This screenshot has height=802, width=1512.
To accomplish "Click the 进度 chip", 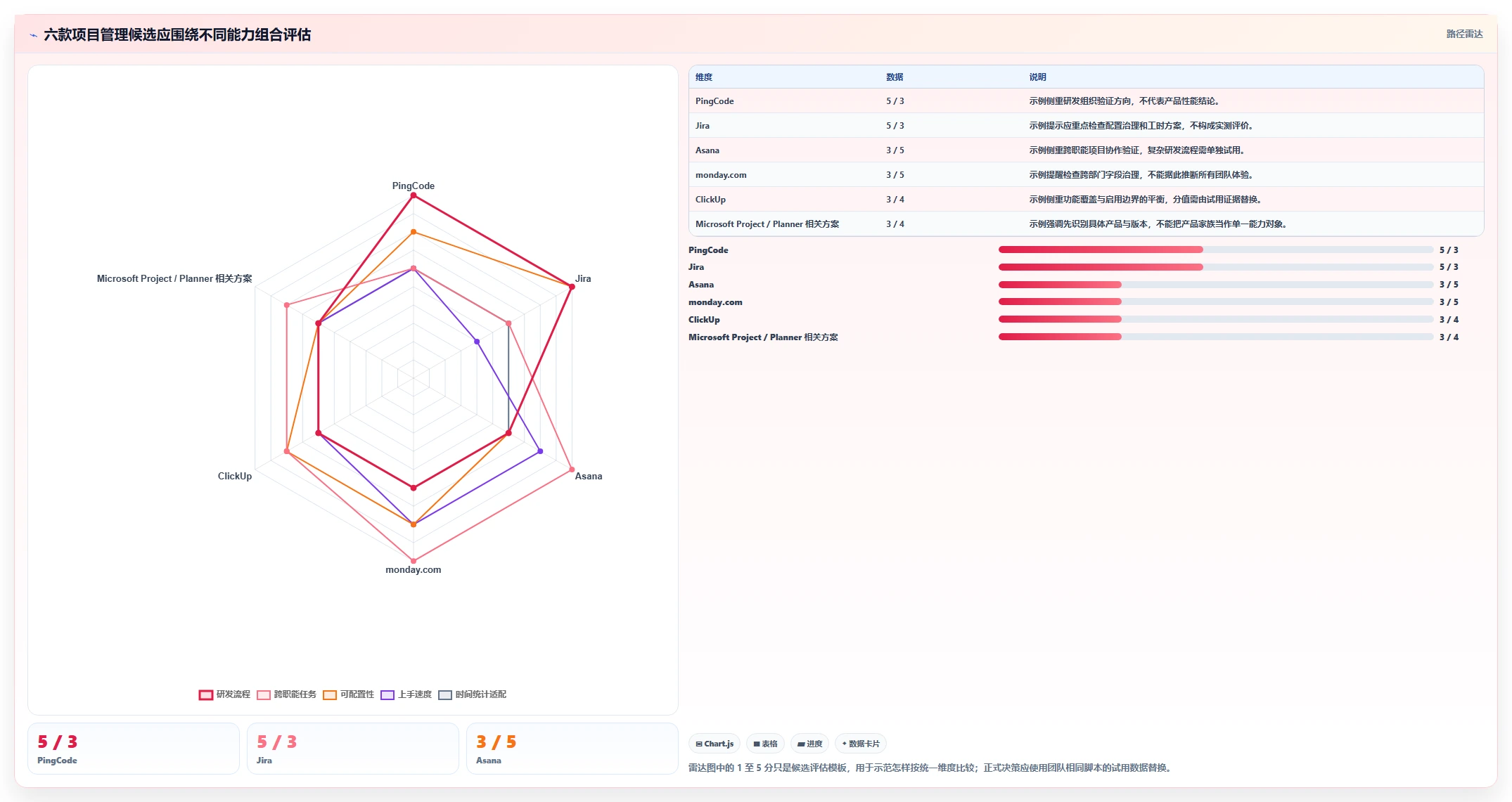I will [x=809, y=744].
